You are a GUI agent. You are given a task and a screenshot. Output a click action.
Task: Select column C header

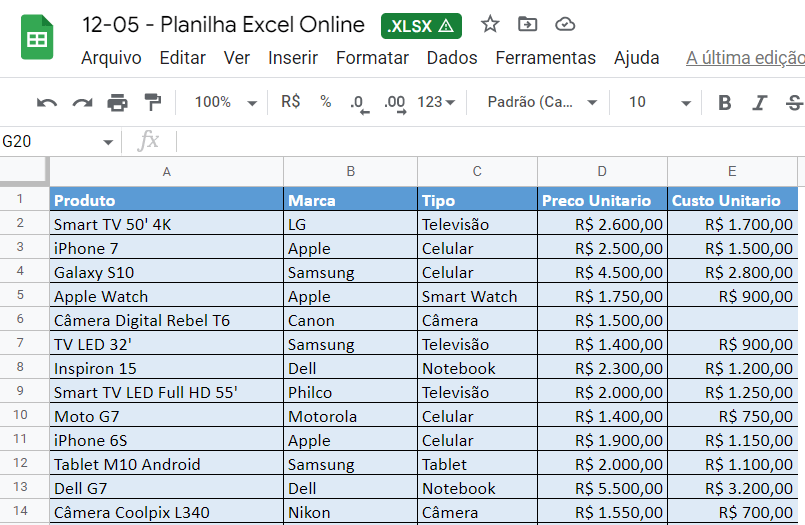pos(477,171)
